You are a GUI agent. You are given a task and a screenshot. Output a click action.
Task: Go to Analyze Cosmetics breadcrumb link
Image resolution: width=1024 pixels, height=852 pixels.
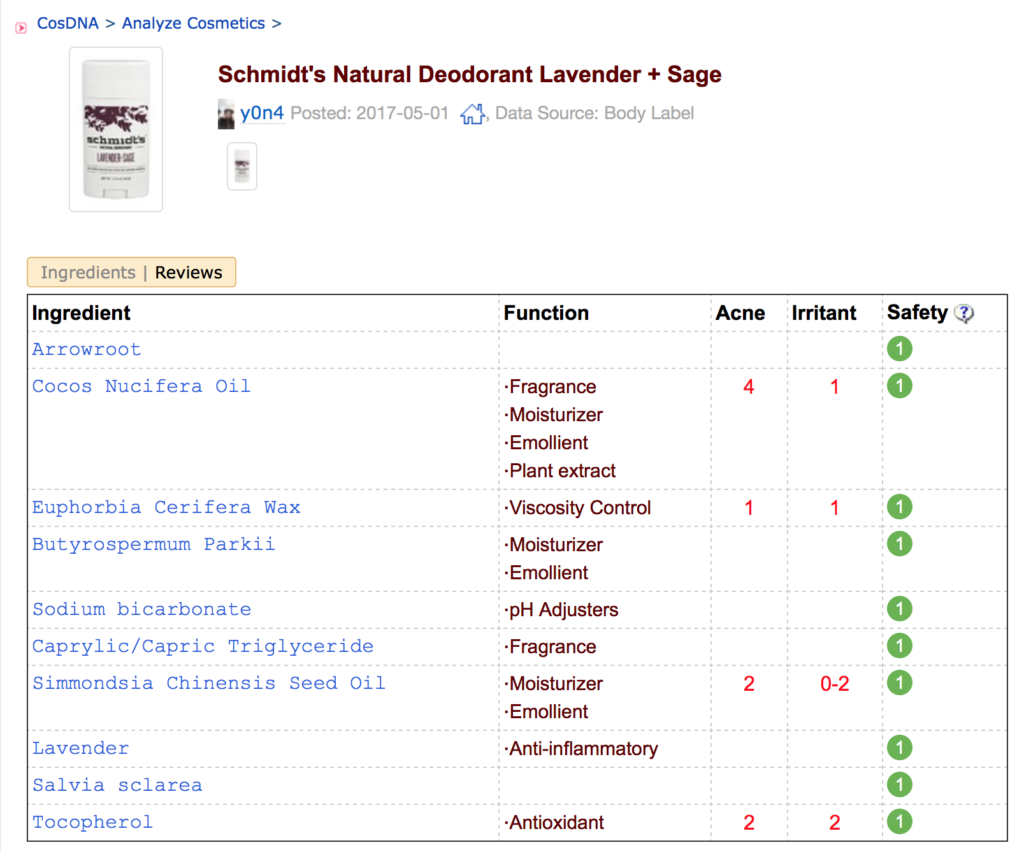pos(193,23)
